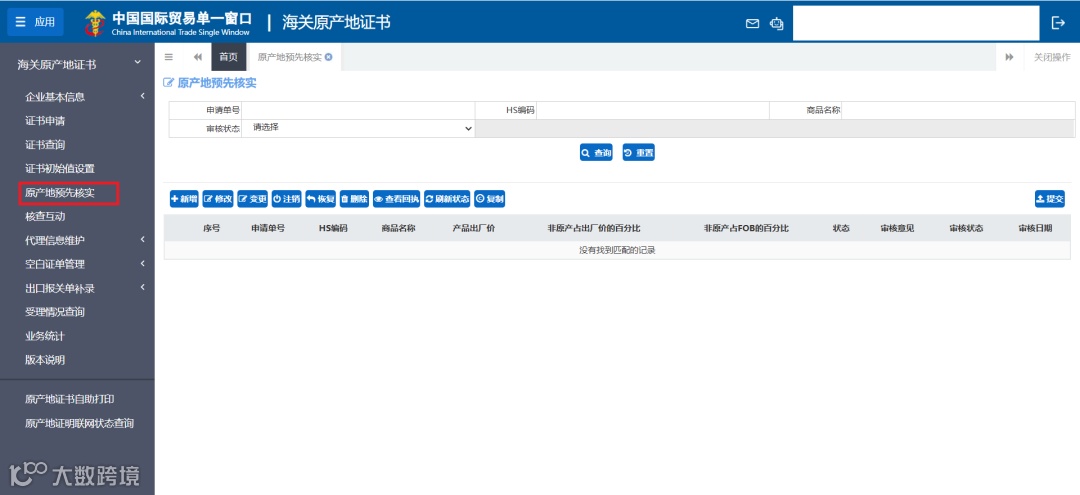Click the HS编码 input field
The width and height of the screenshot is (1080, 495).
652,110
